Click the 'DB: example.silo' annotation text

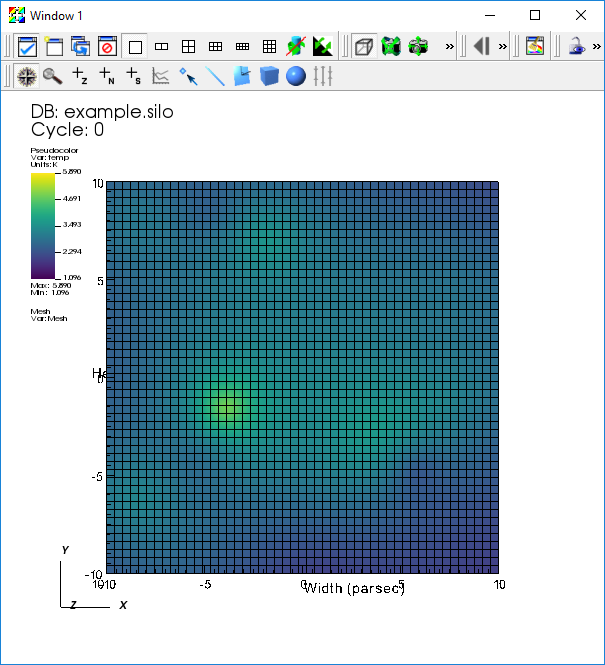click(x=102, y=112)
